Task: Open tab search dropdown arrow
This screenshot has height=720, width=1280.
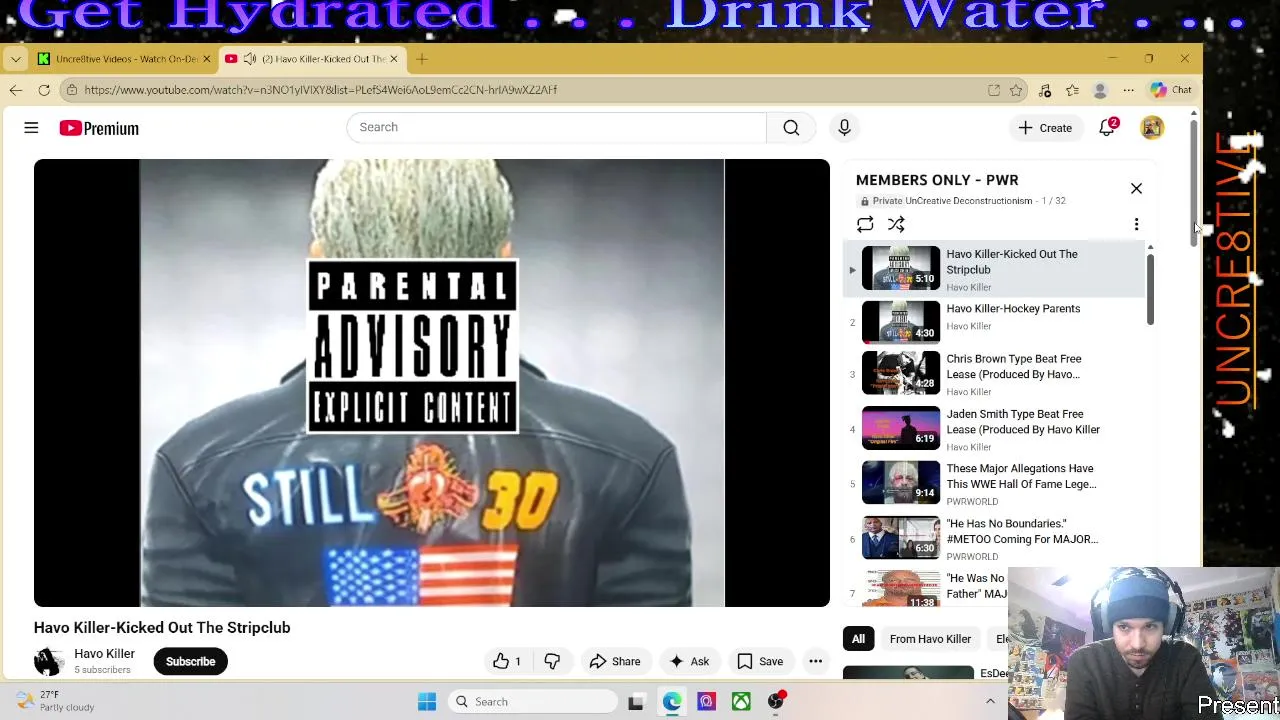Action: (15, 59)
